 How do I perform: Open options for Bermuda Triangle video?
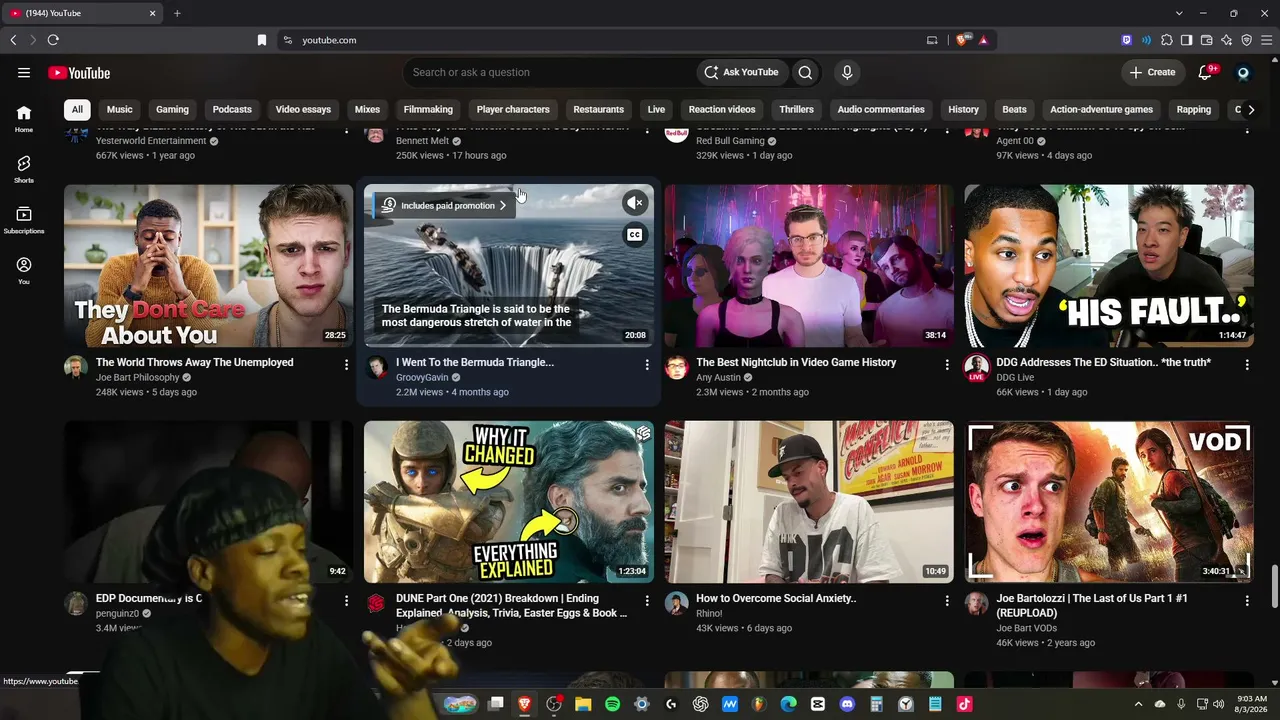(x=646, y=365)
